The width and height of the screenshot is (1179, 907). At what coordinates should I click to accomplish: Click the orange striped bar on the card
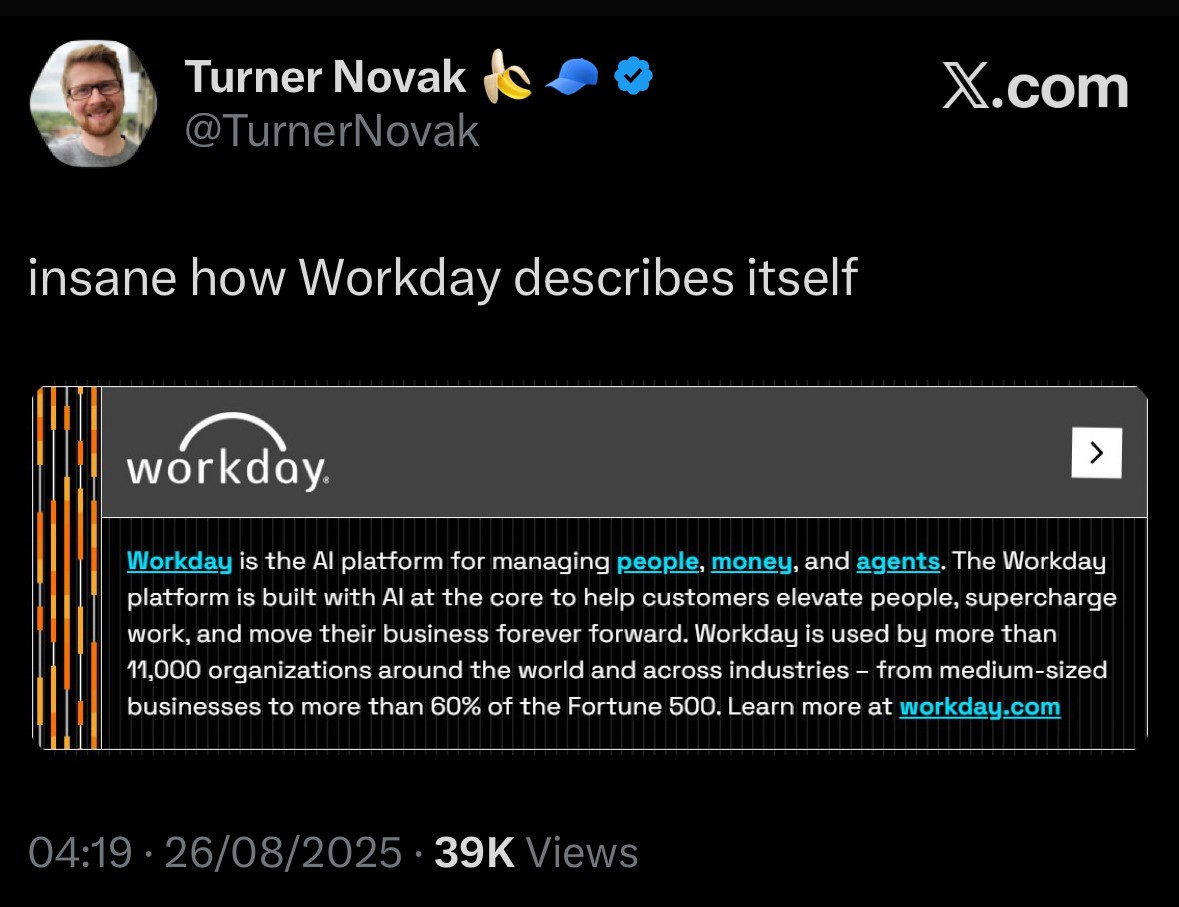click(x=67, y=567)
